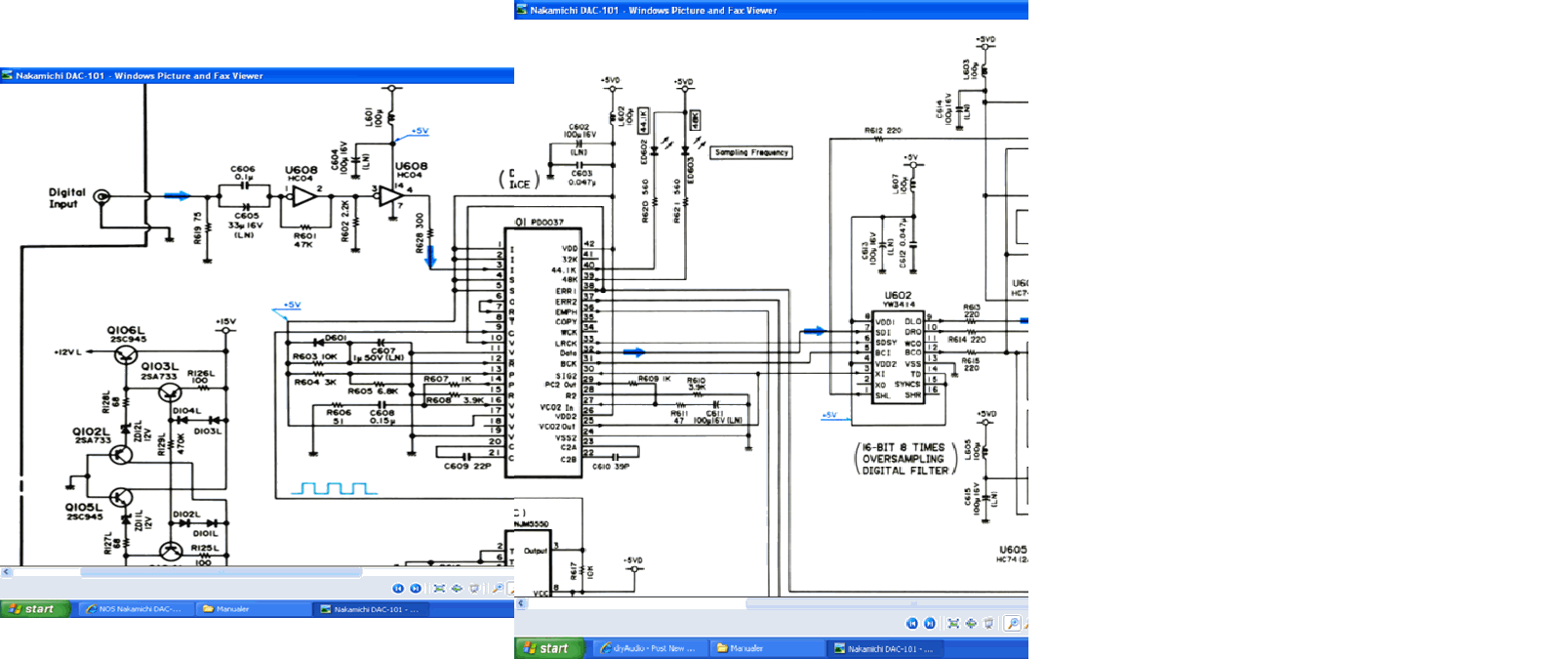Click the 'Sampling Frequency' boxed label

[751, 152]
